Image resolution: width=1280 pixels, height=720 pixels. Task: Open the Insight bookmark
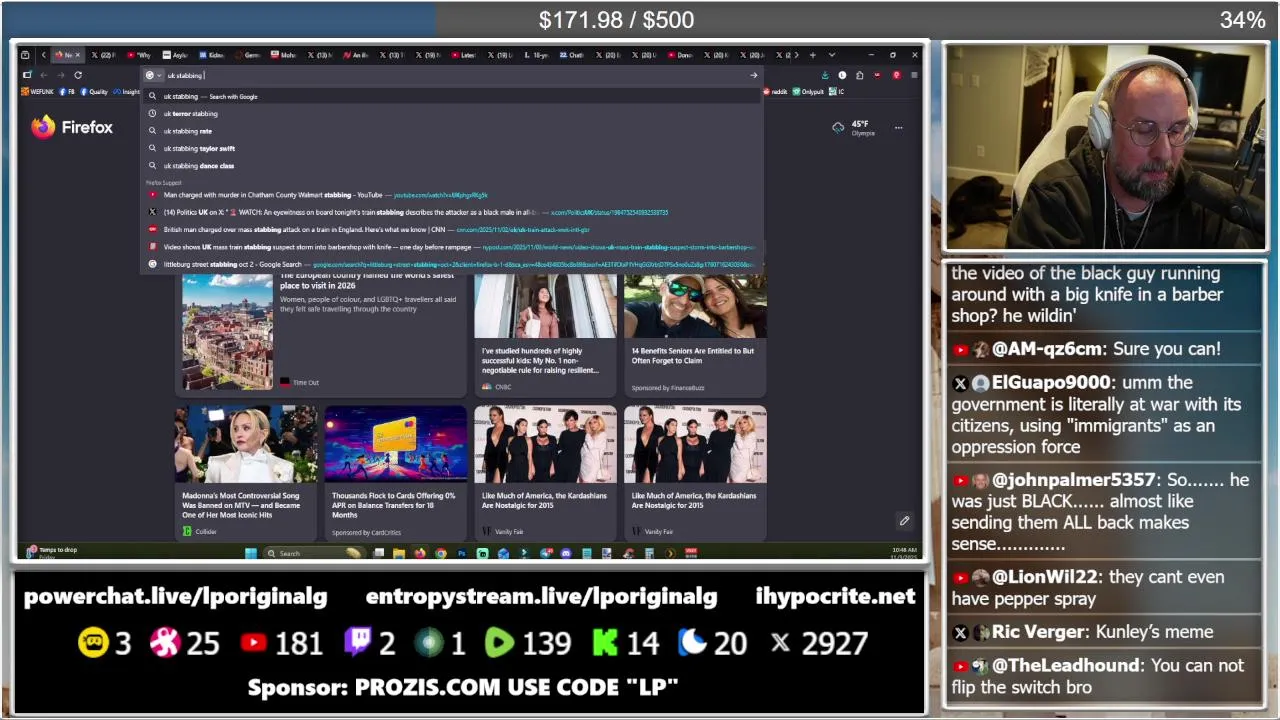click(126, 92)
